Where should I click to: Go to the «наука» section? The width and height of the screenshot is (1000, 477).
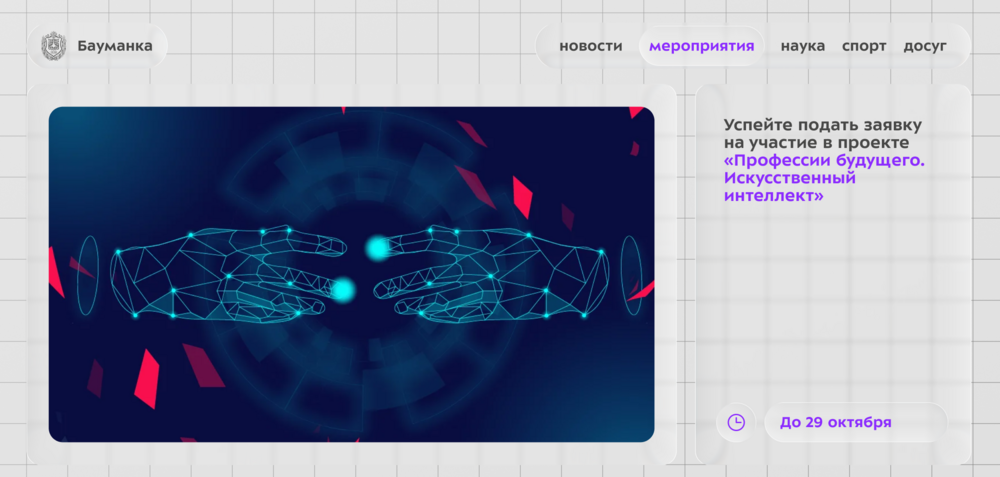pyautogui.click(x=802, y=46)
